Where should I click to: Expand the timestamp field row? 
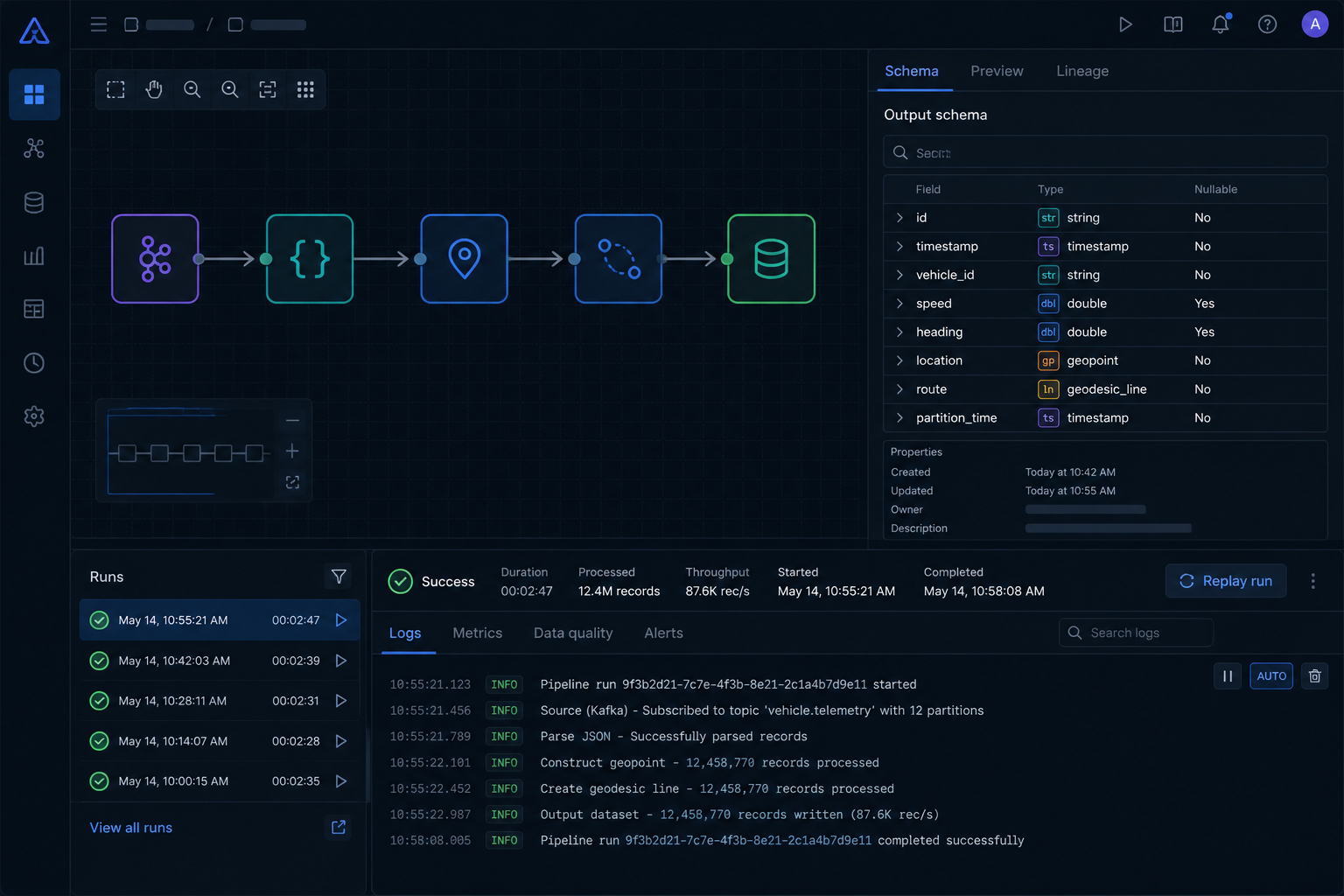[899, 247]
